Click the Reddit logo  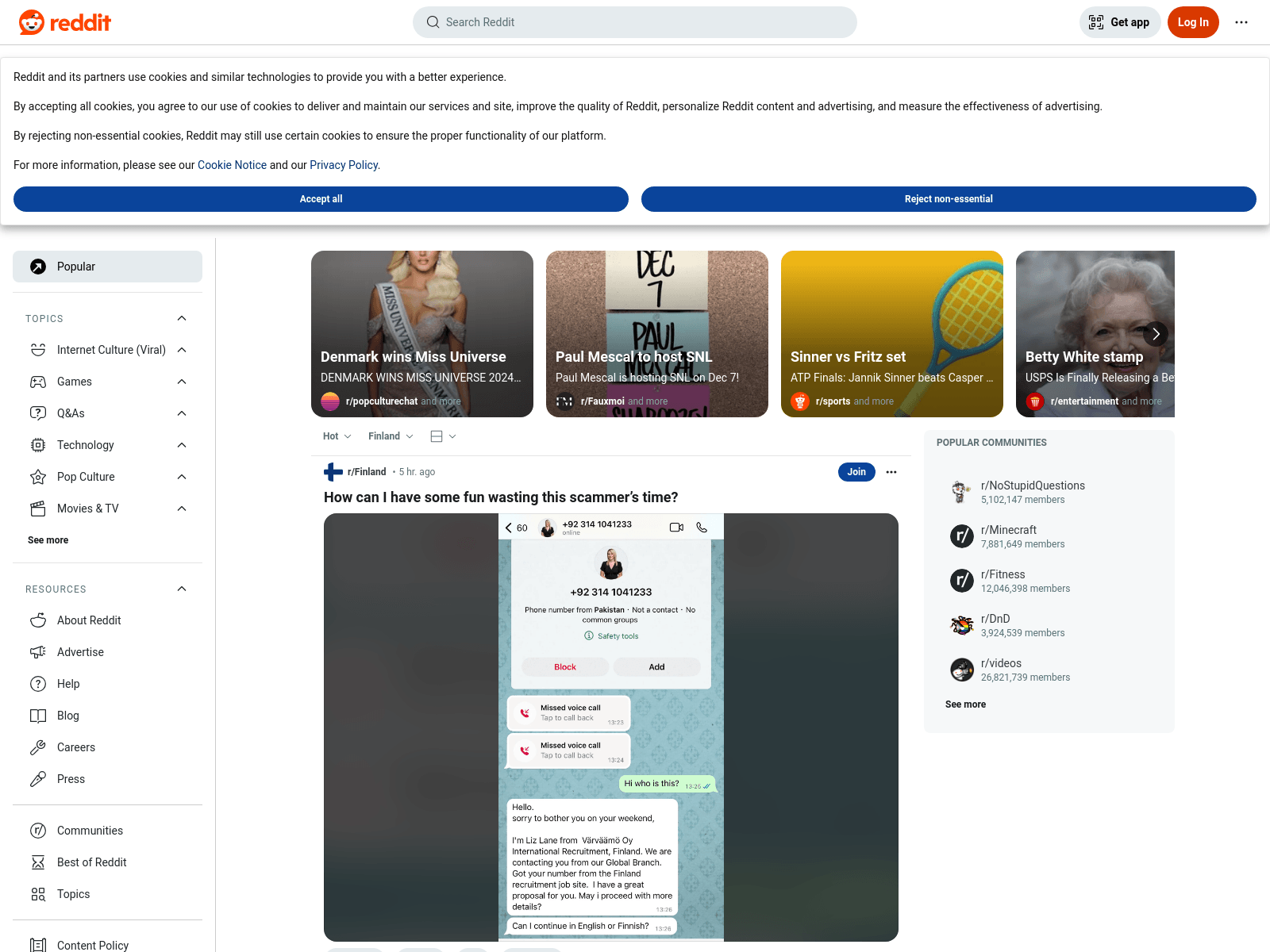point(65,22)
